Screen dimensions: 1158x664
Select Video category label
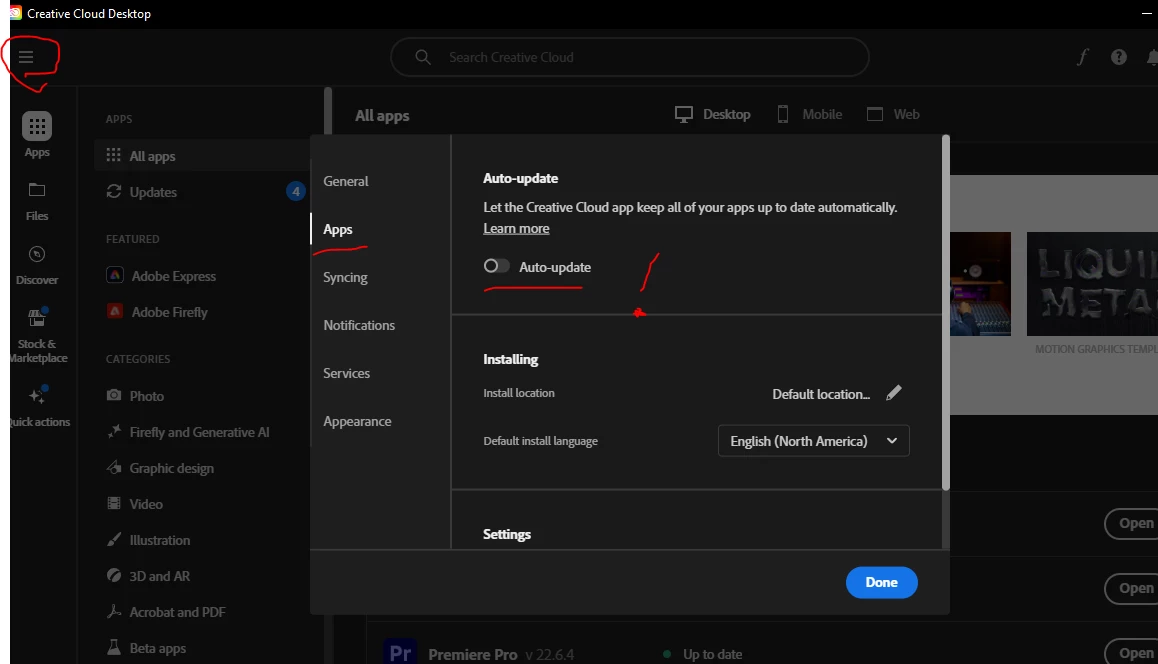(146, 504)
